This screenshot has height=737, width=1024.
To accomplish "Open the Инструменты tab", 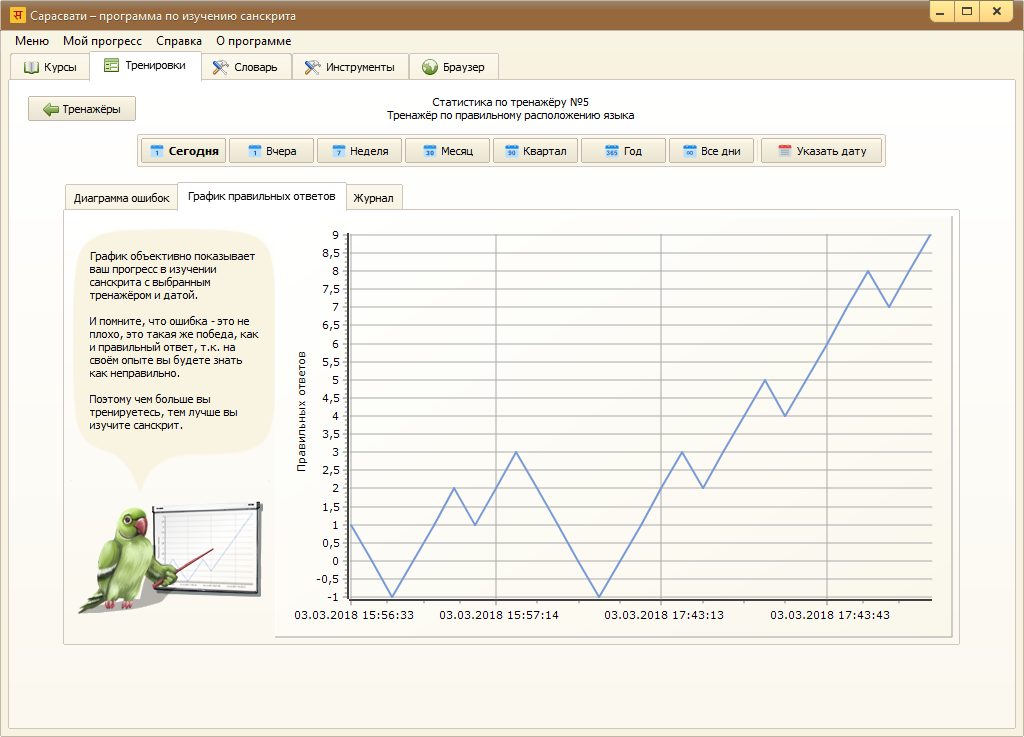I will tap(350, 67).
